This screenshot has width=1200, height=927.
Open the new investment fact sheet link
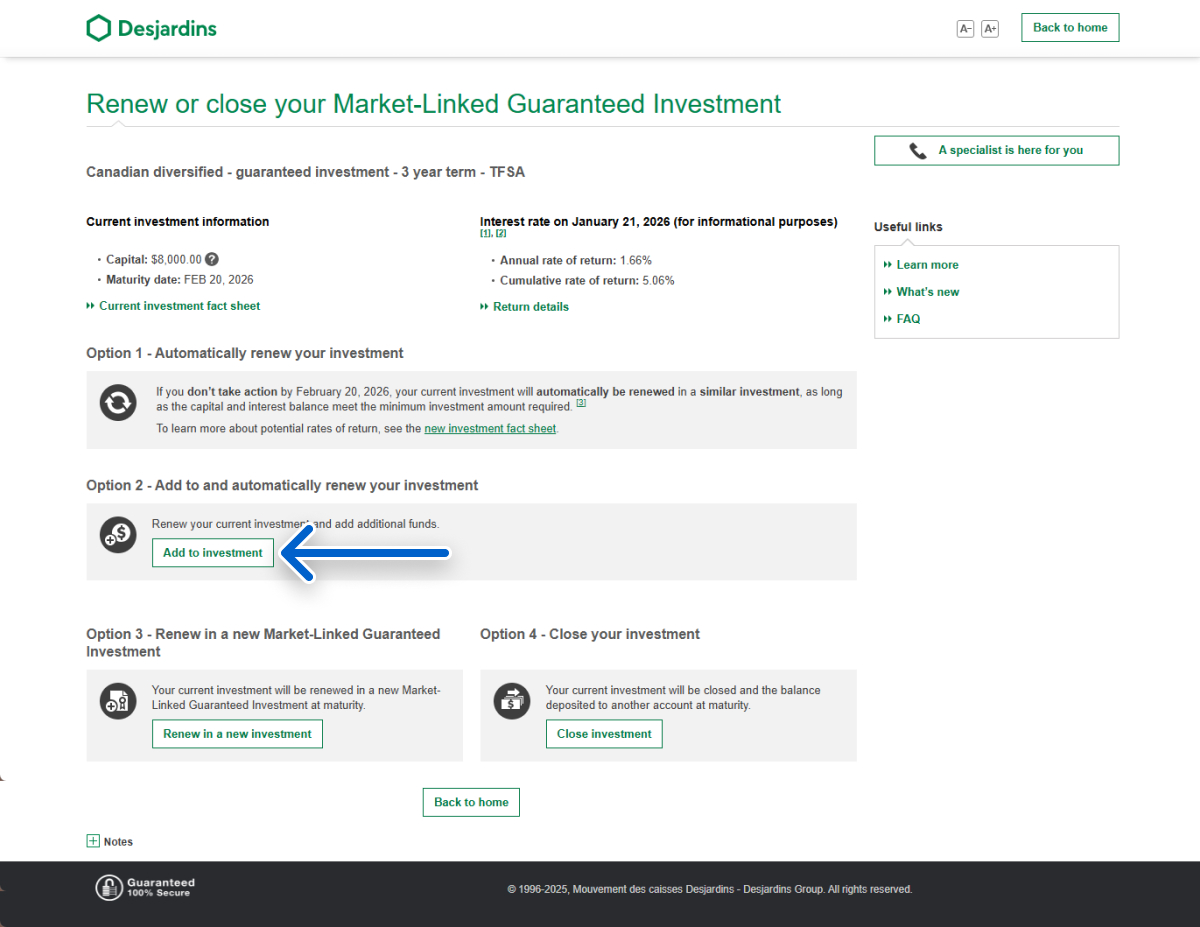pyautogui.click(x=490, y=428)
